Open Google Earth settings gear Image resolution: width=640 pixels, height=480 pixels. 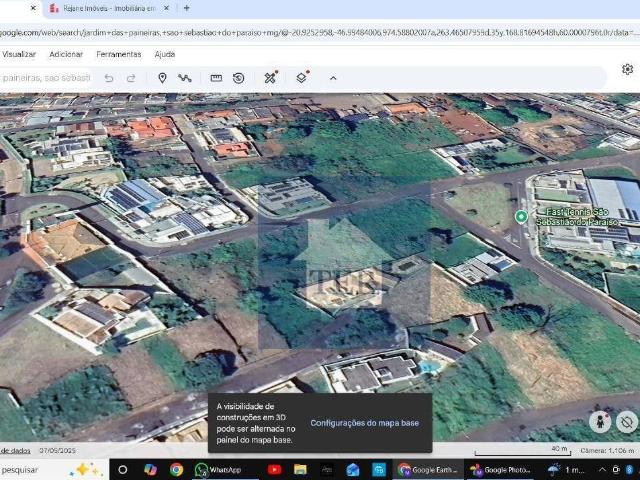coord(628,69)
